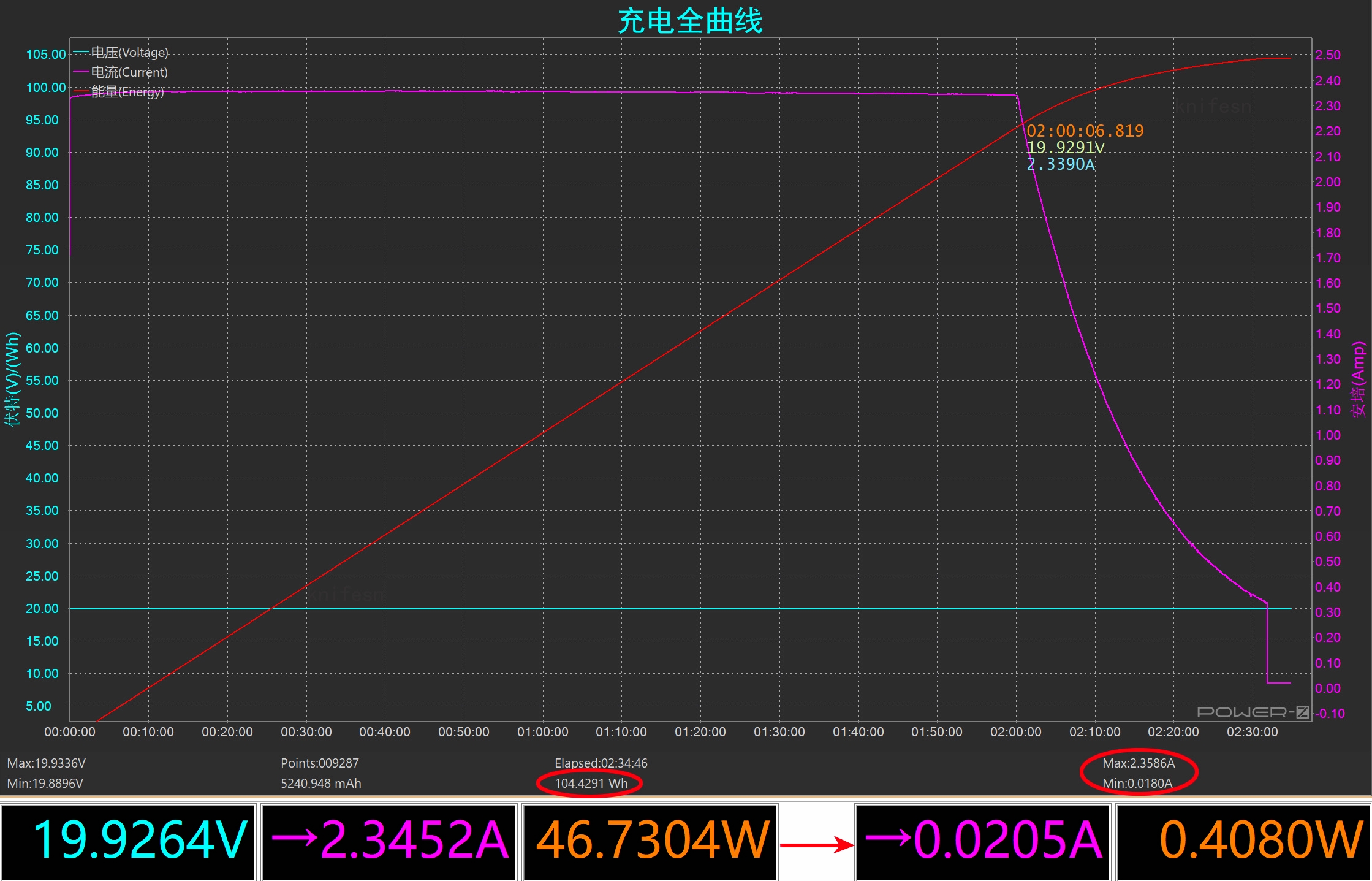Click the red Energy legend line marker
Image resolution: width=1372 pixels, height=881 pixels.
81,91
